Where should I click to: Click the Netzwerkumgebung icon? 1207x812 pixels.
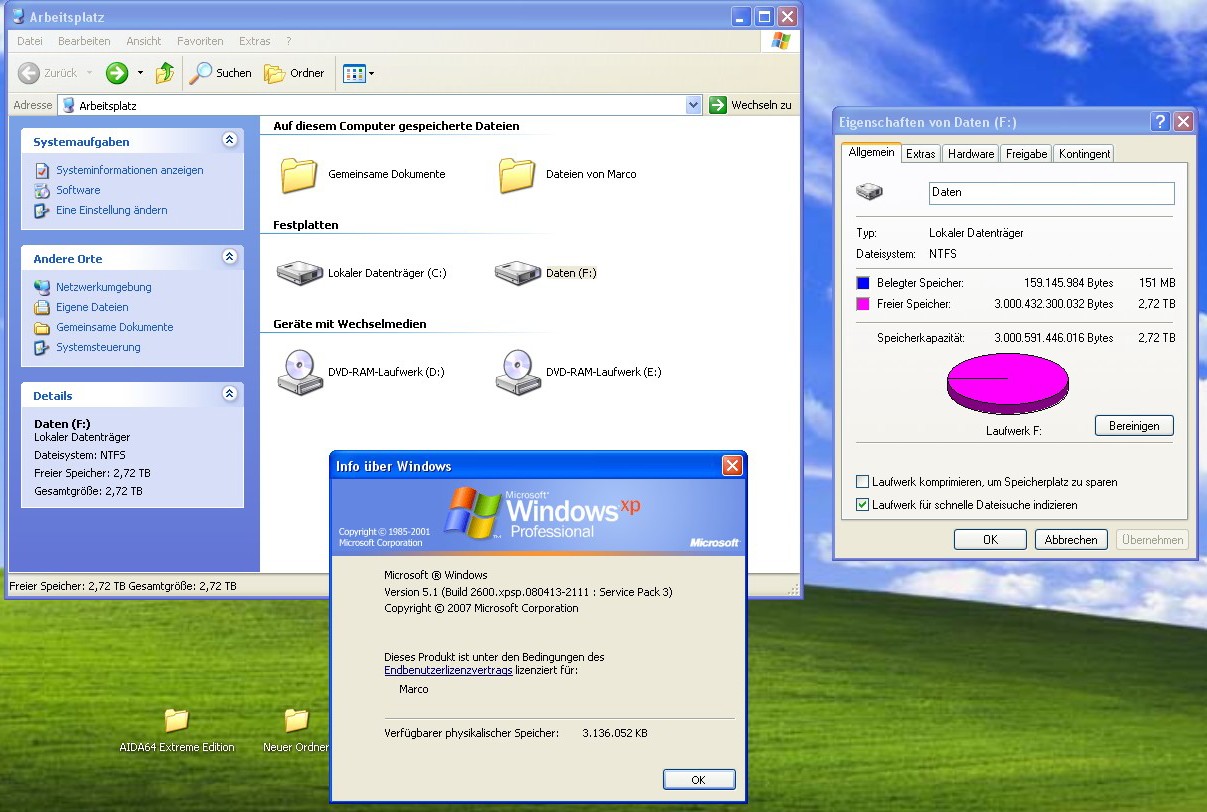42,287
